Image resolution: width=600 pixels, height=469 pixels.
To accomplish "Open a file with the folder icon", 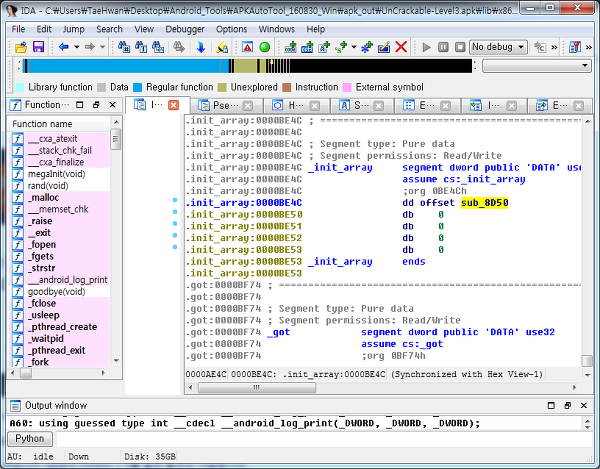I will [x=21, y=47].
